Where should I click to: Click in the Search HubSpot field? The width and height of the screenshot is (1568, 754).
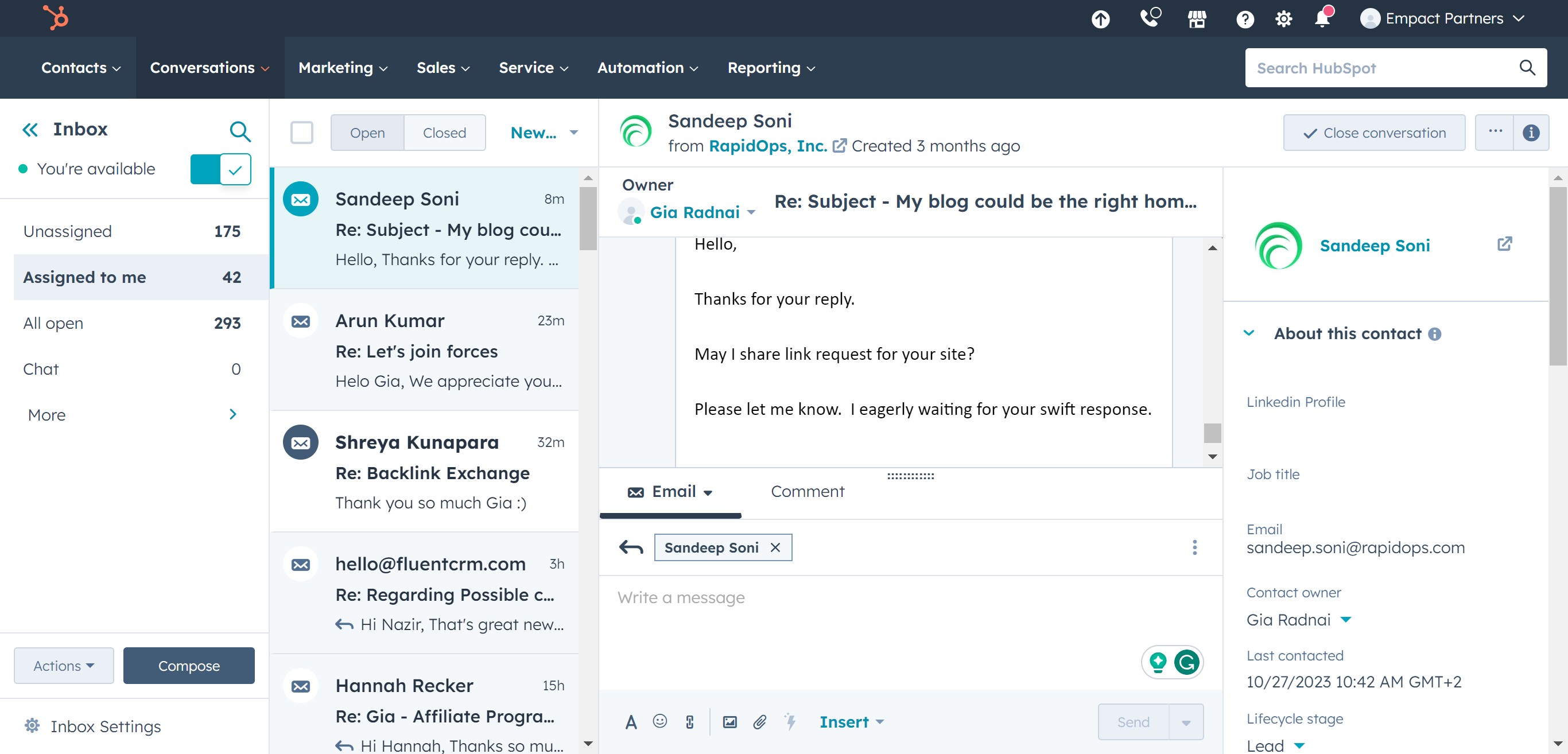point(1381,68)
